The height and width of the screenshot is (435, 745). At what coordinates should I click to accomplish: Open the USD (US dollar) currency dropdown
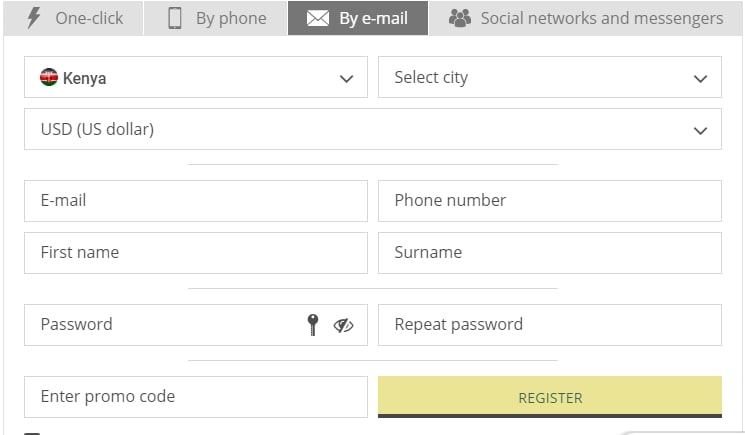[x=373, y=129]
